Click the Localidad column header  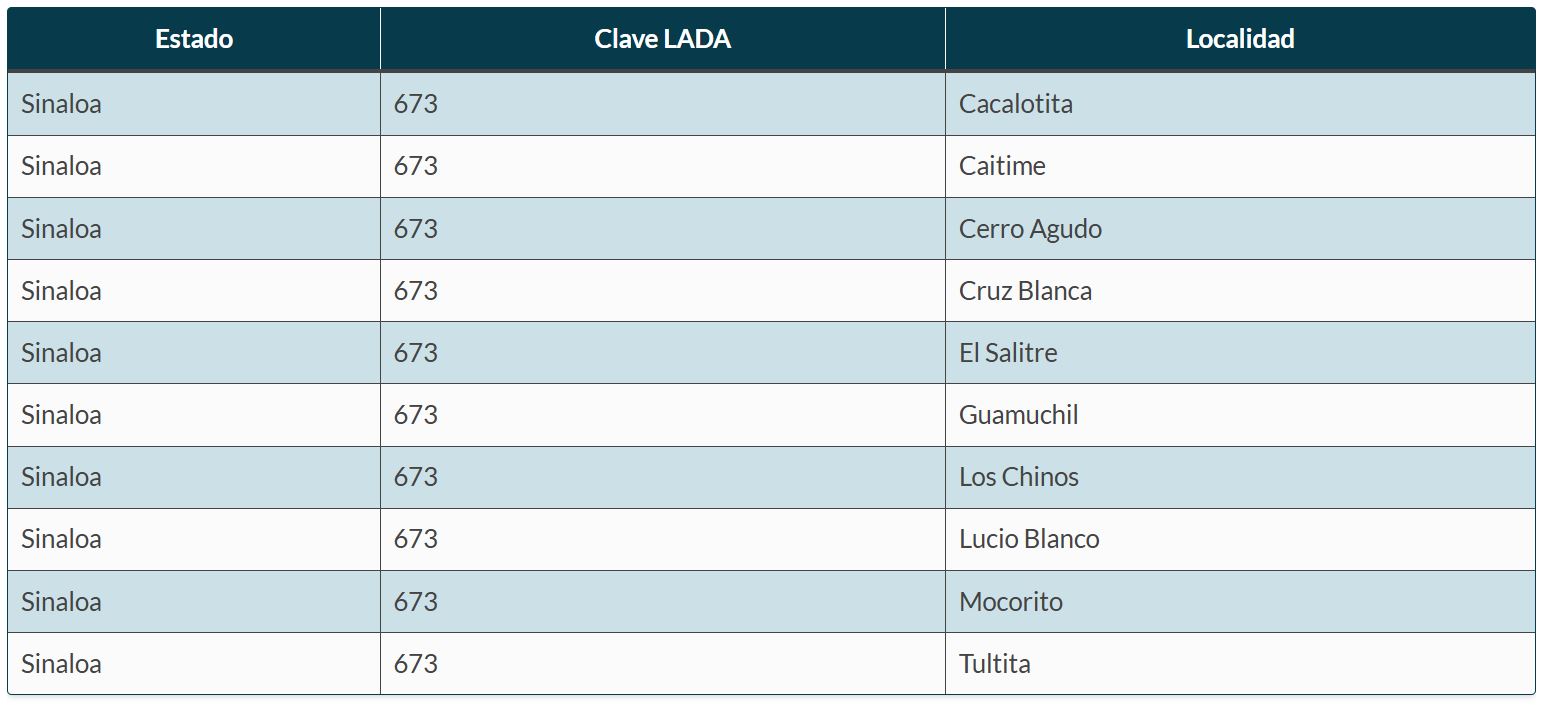click(1240, 39)
